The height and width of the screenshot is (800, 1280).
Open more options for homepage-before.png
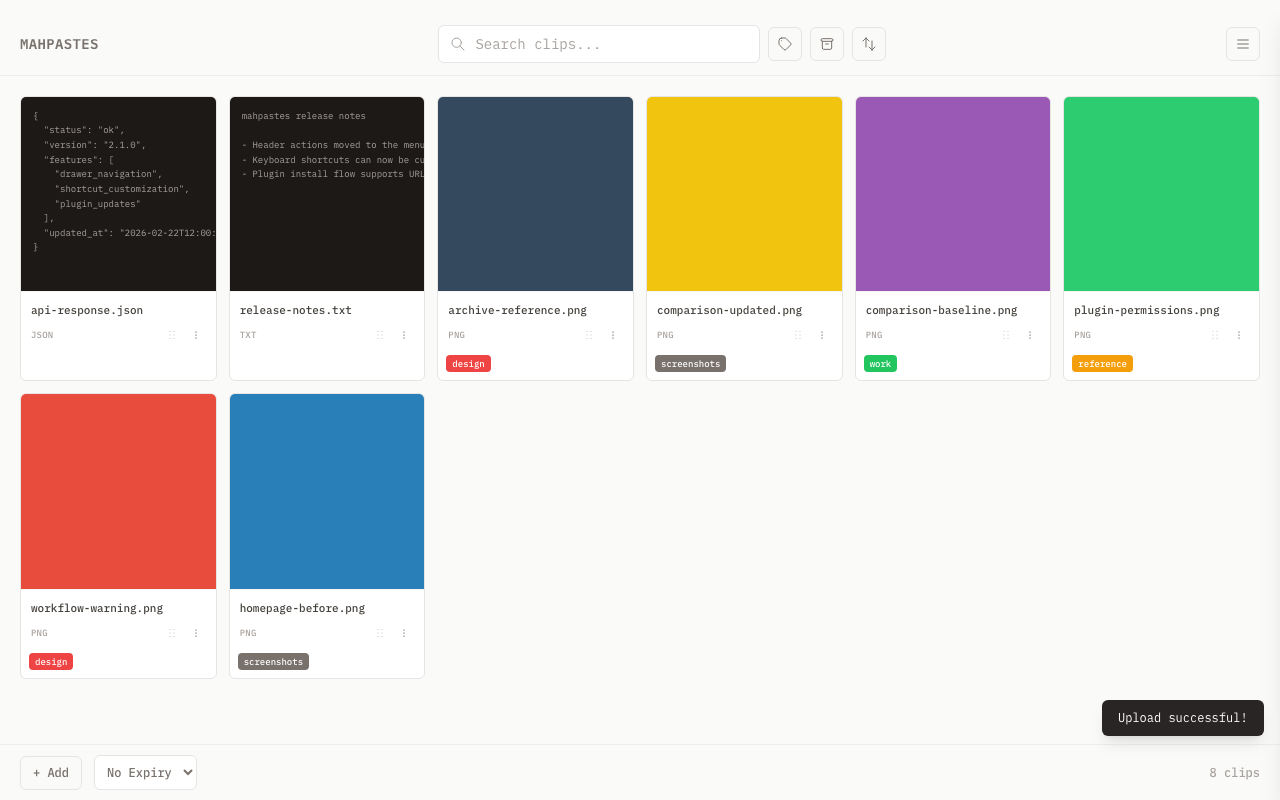click(404, 633)
